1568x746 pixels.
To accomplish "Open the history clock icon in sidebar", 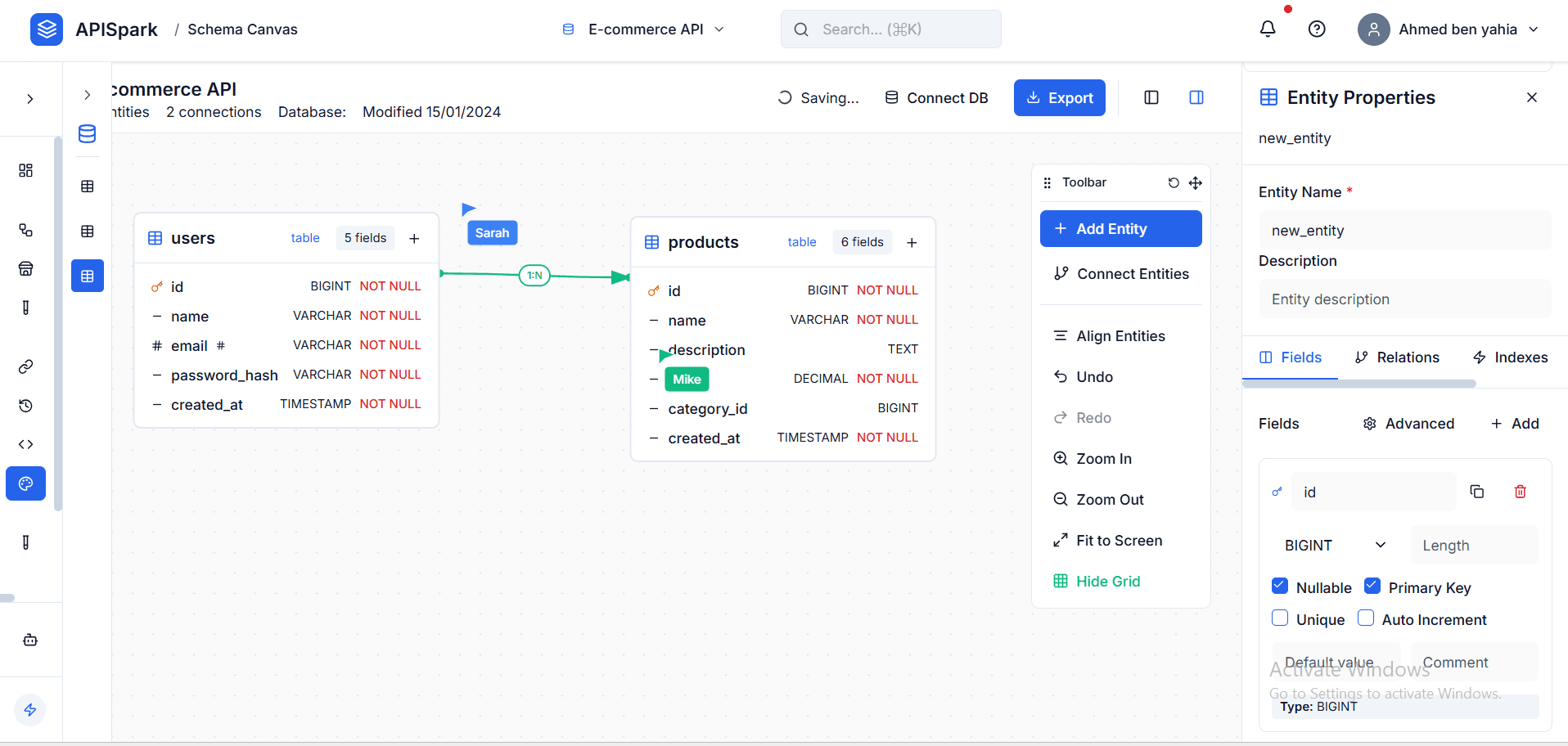I will [x=26, y=406].
